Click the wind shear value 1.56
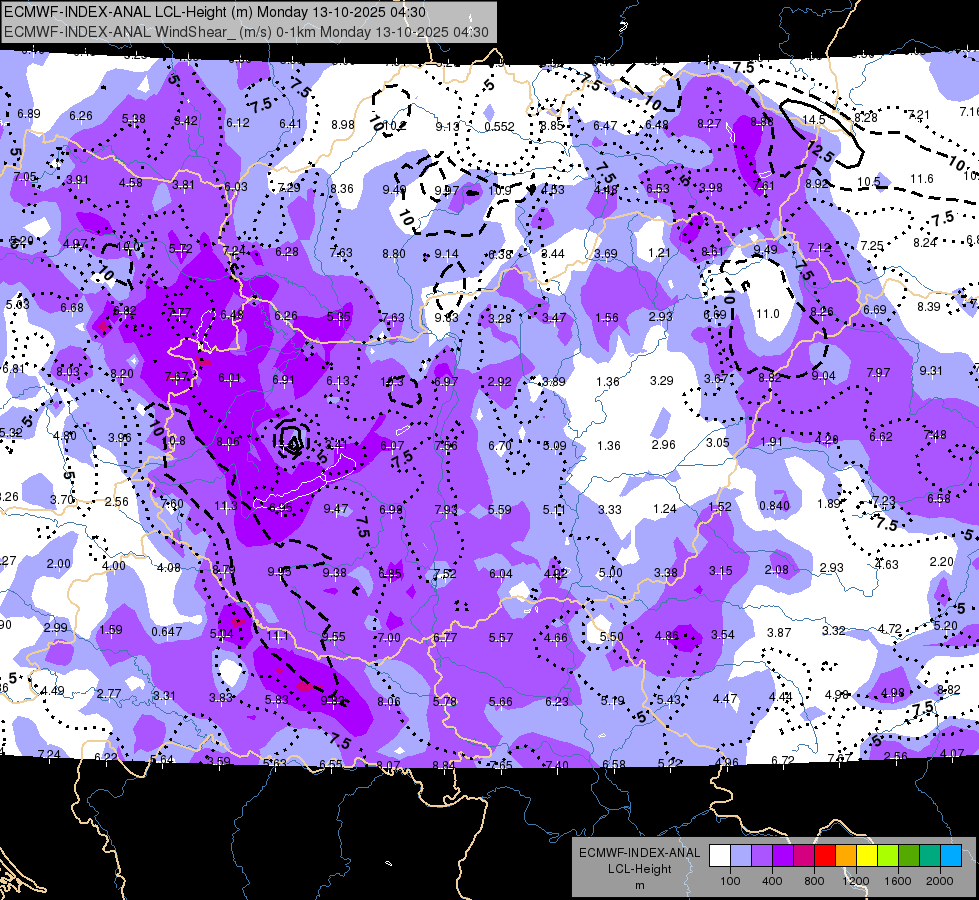979x900 pixels. pos(607,318)
